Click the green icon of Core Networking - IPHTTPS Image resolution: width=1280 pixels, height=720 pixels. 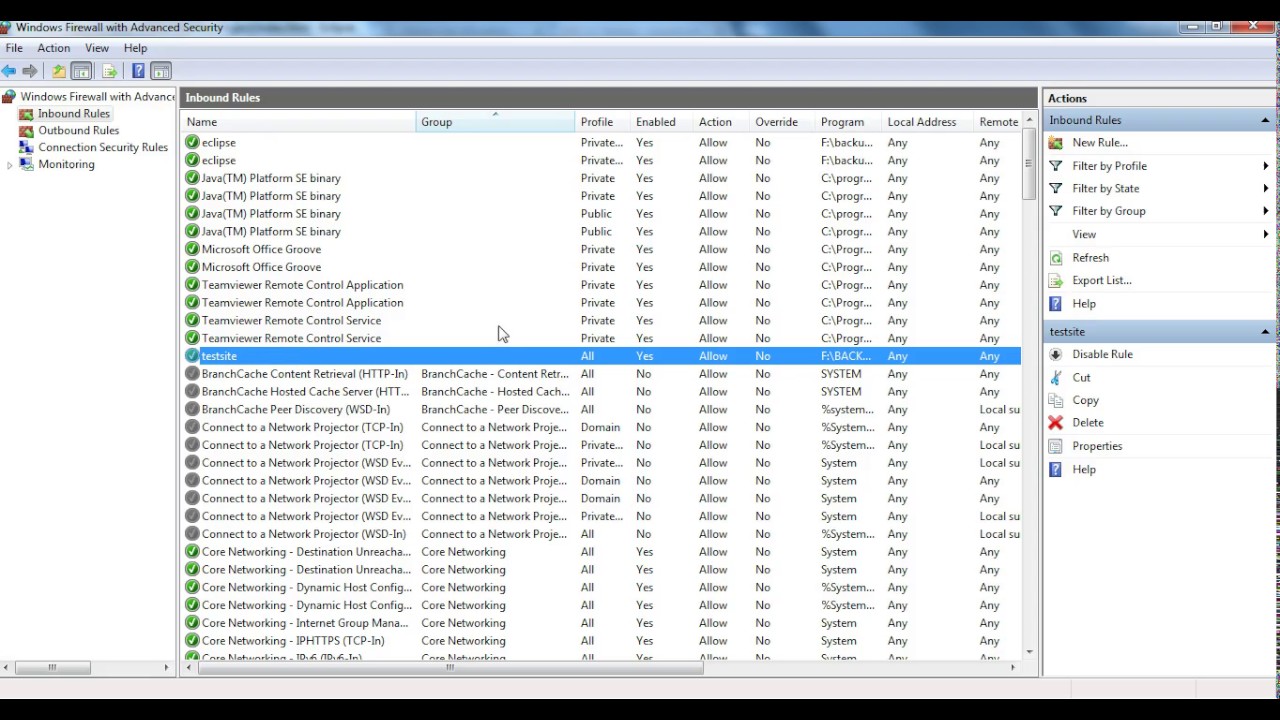pyautogui.click(x=192, y=642)
